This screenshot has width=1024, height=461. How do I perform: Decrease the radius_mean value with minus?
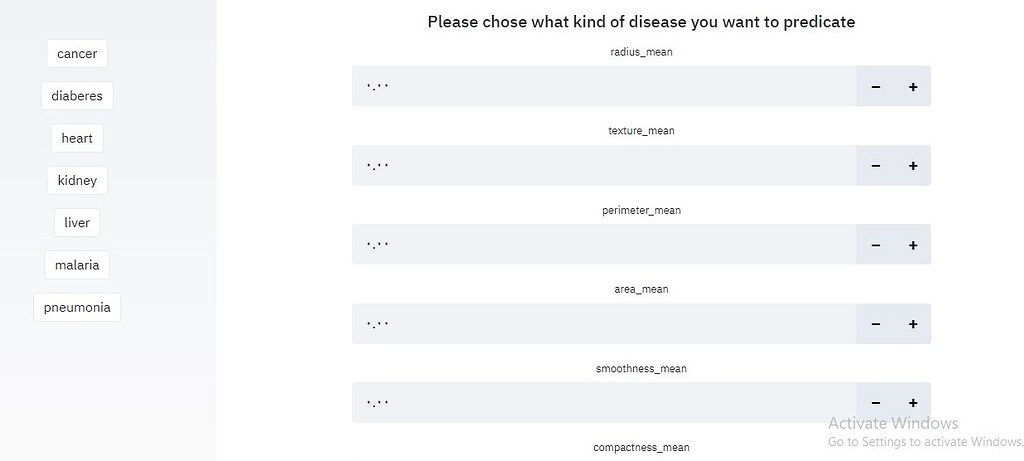pos(875,87)
